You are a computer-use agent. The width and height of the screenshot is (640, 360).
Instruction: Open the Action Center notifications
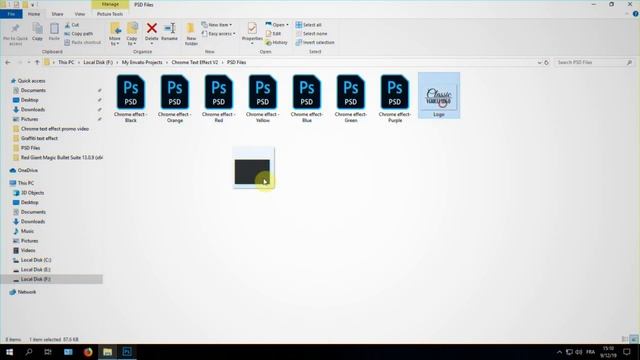point(627,352)
